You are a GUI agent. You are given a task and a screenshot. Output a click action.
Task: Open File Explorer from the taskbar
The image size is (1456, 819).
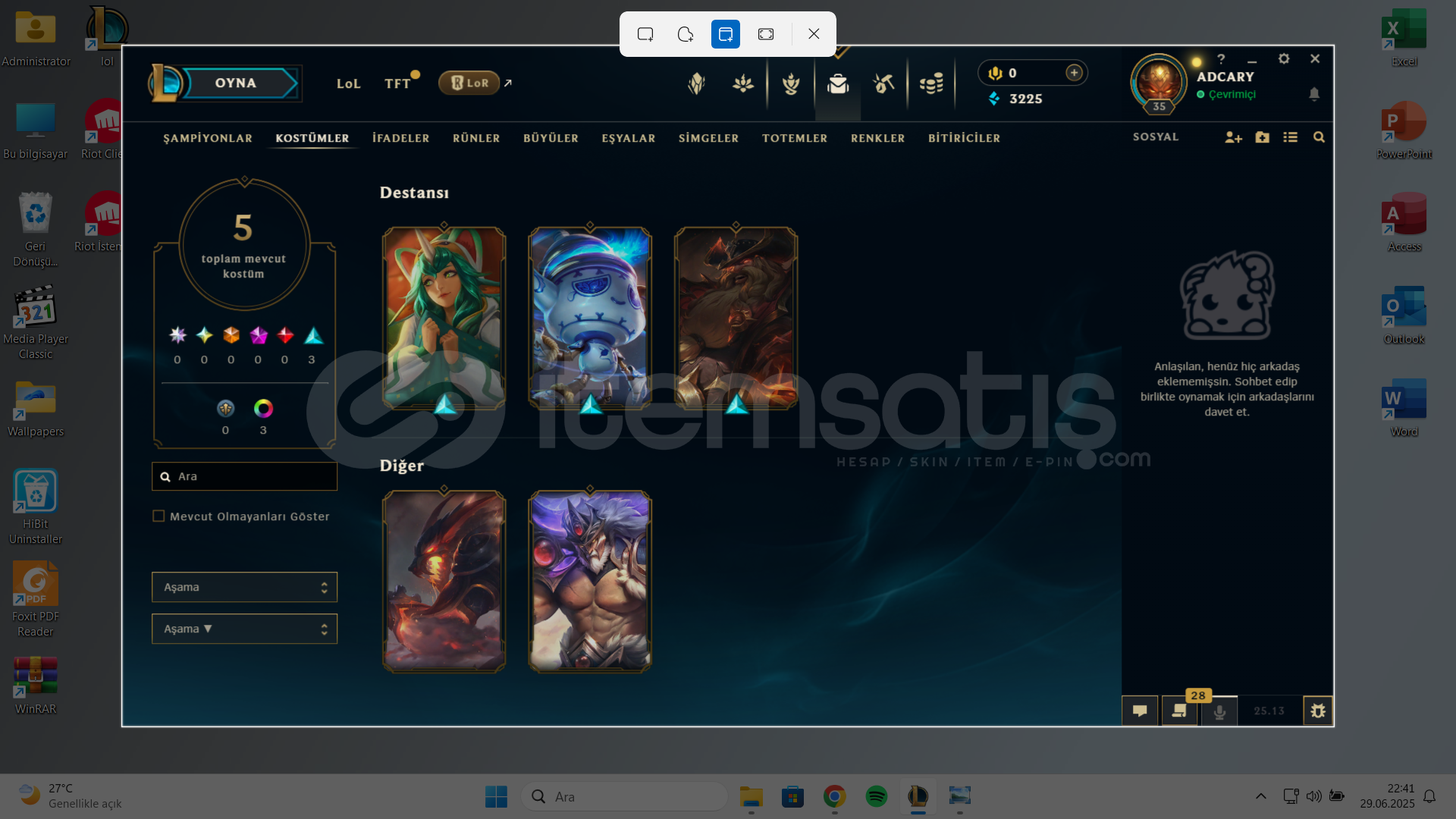751,796
